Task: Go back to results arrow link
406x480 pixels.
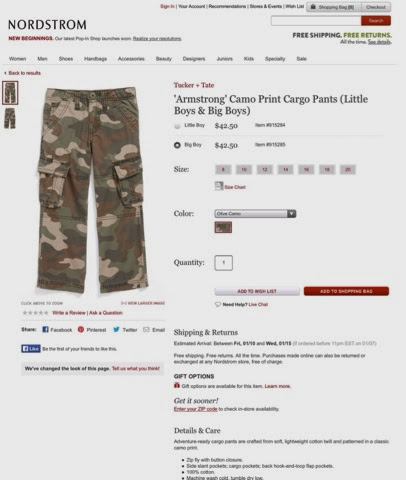Action: tap(22, 73)
